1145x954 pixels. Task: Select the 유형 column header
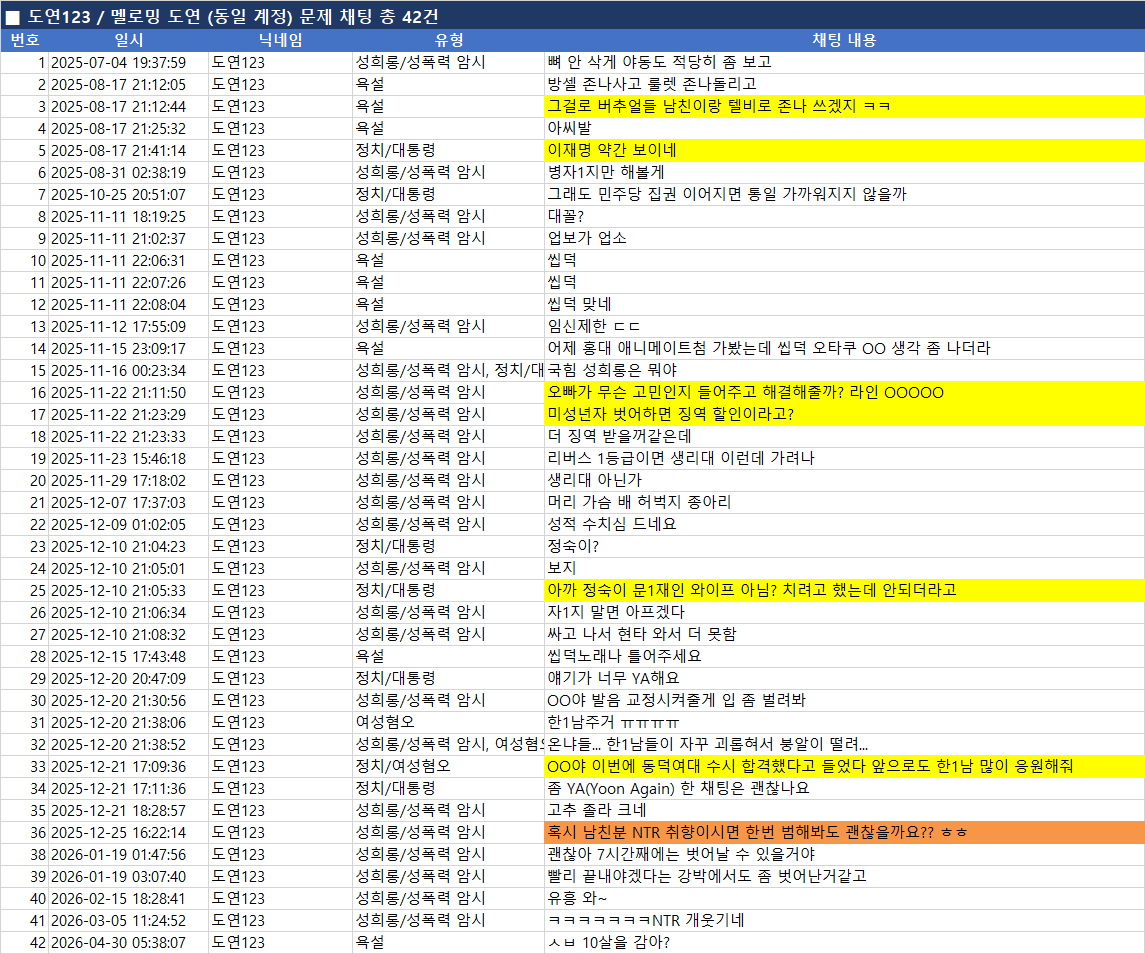click(x=448, y=40)
